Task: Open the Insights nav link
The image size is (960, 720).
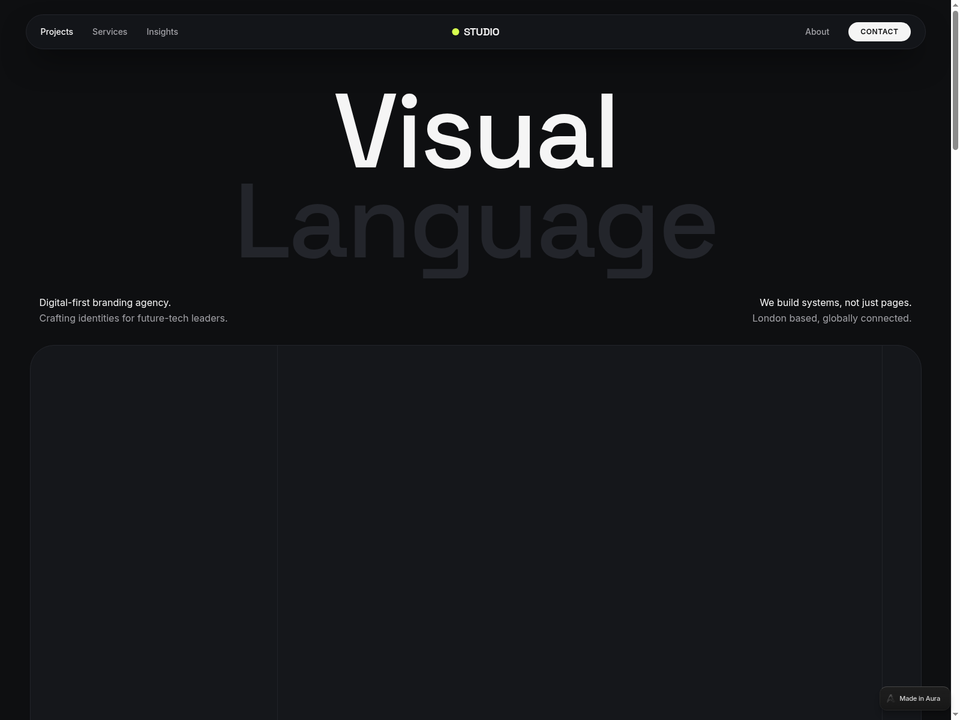Action: point(162,32)
